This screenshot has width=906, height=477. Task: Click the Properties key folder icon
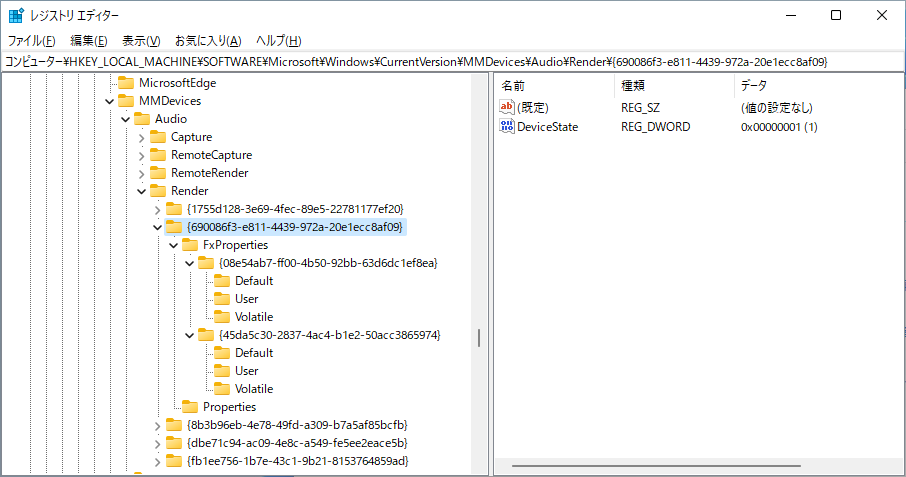click(190, 407)
